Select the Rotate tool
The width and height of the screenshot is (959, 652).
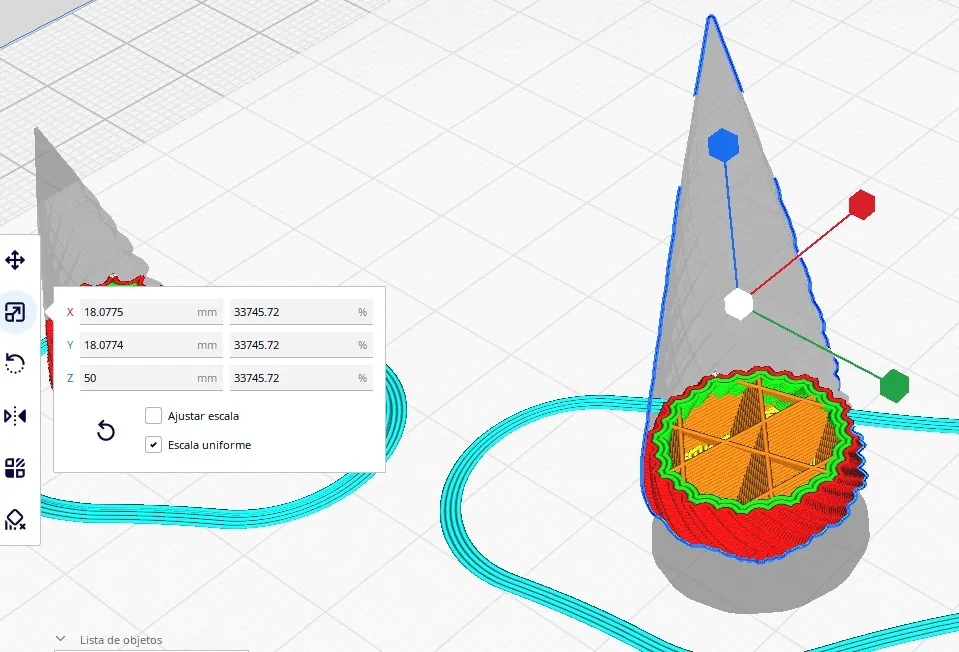point(15,363)
